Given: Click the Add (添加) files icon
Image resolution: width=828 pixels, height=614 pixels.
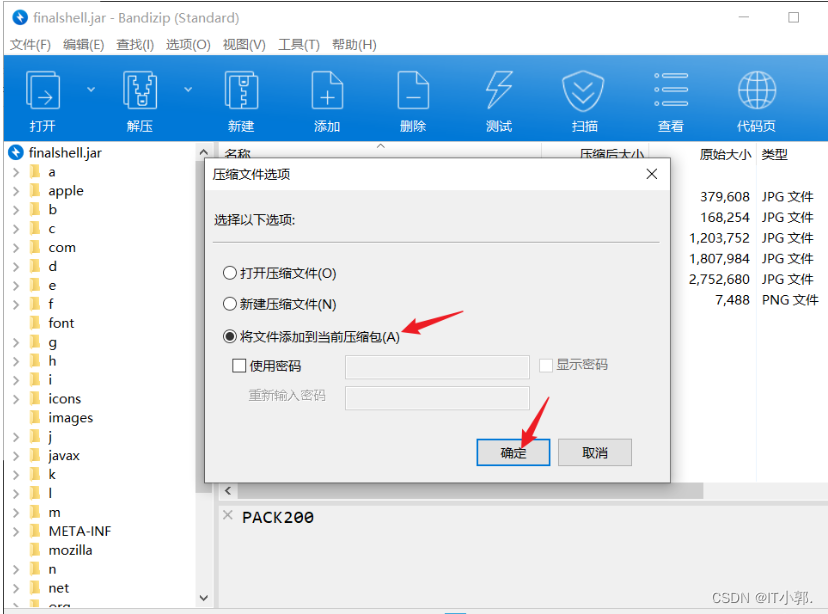Looking at the screenshot, I should pyautogui.click(x=327, y=91).
